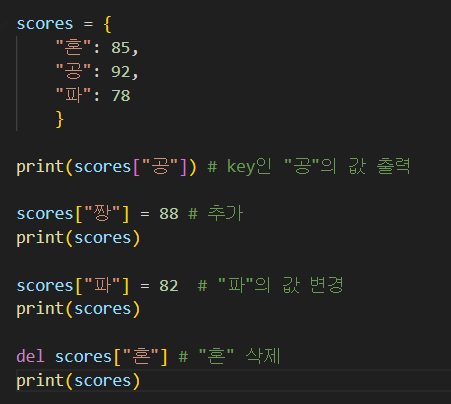The height and width of the screenshot is (404, 451).
Task: Click the number 88 in assignment
Action: [x=169, y=214]
